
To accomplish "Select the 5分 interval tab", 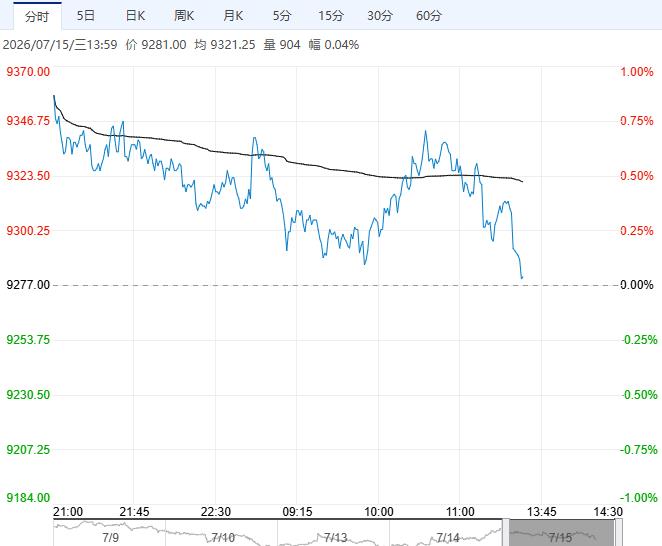I will pyautogui.click(x=282, y=16).
